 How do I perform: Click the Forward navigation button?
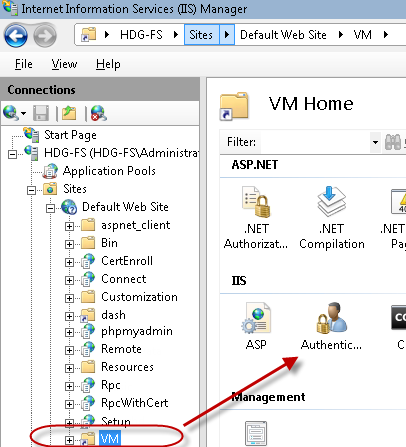45,35
